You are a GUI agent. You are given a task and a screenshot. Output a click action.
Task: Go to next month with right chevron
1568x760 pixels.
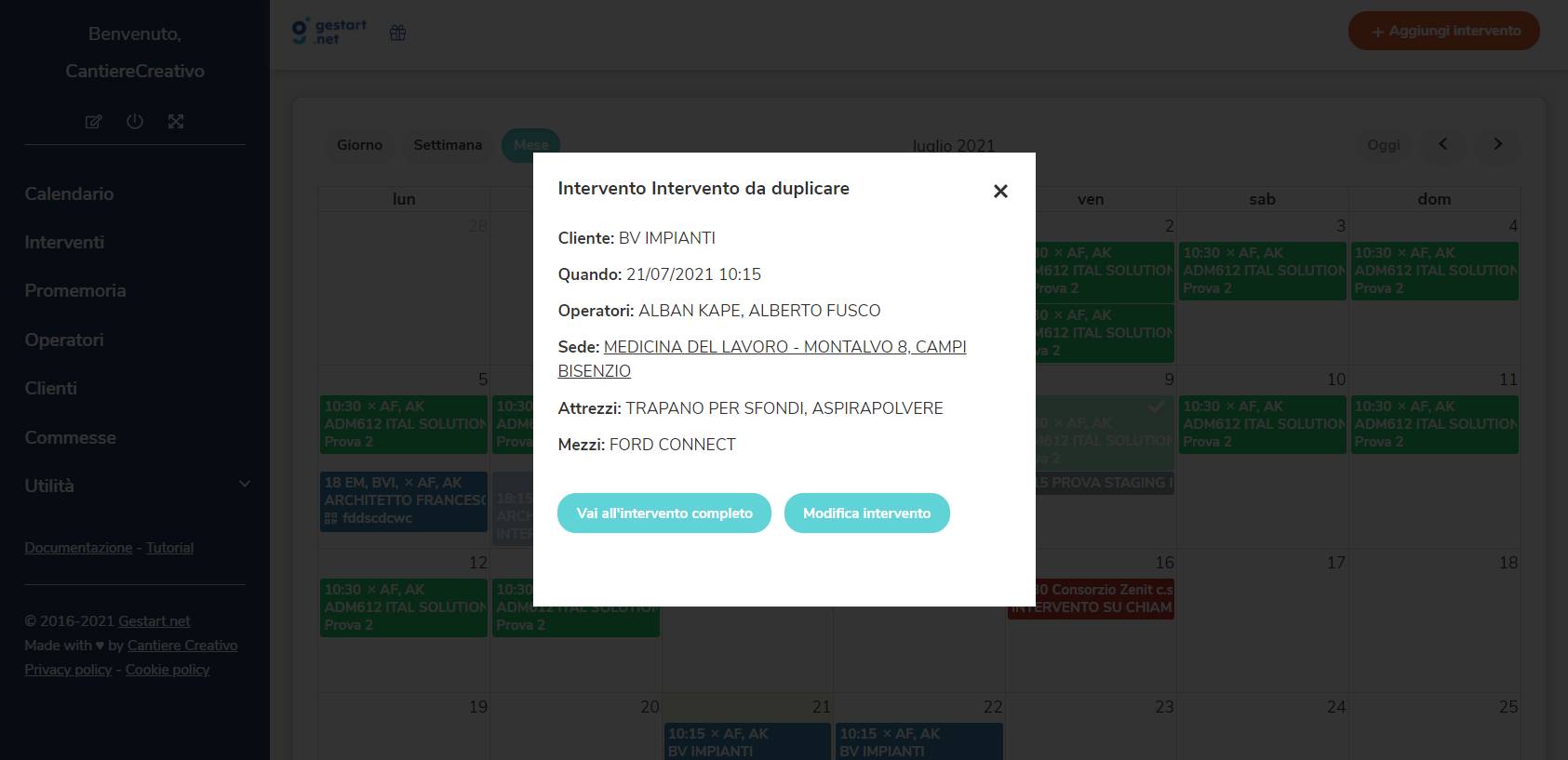[1497, 143]
